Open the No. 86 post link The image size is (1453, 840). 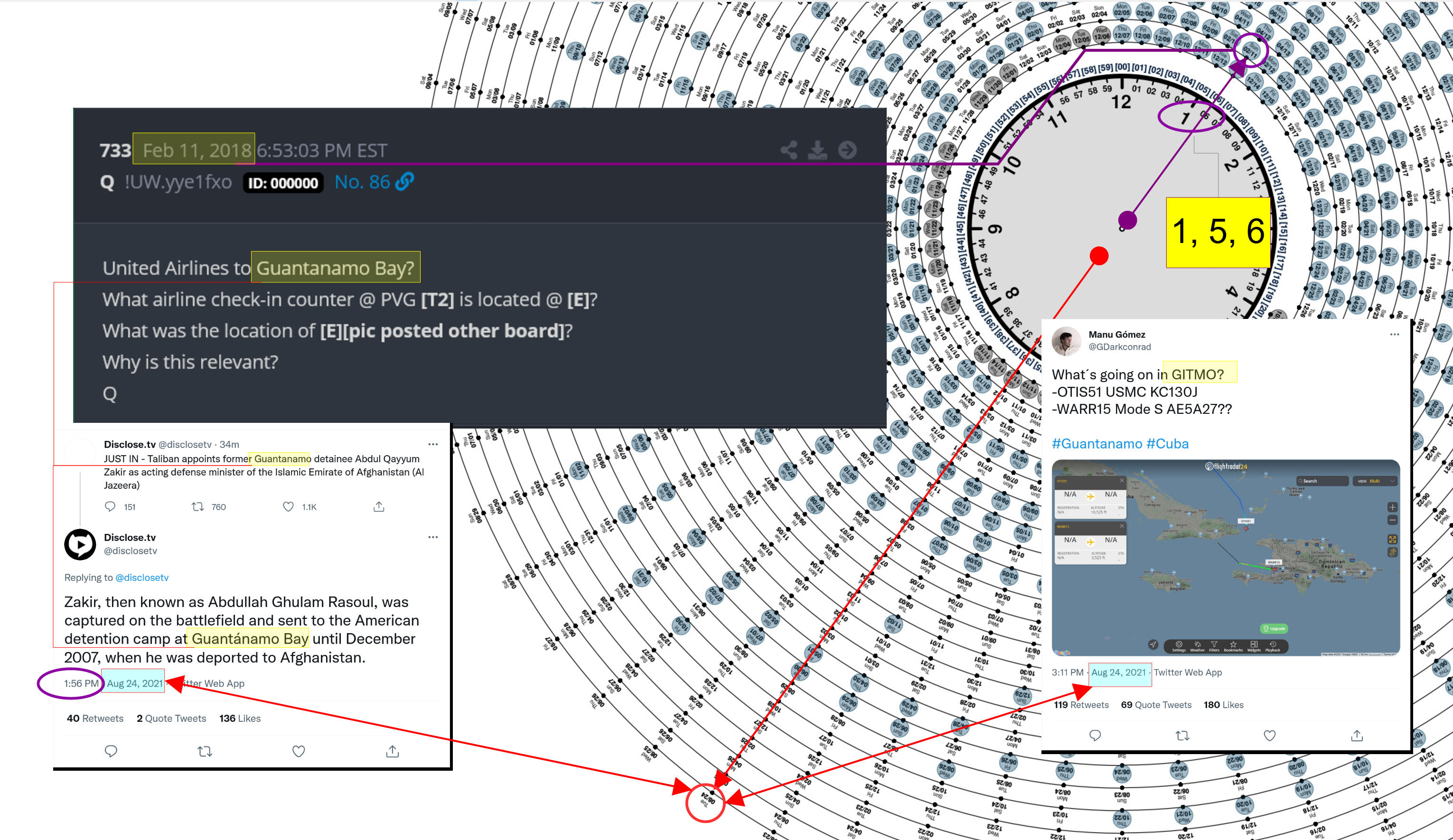[362, 182]
